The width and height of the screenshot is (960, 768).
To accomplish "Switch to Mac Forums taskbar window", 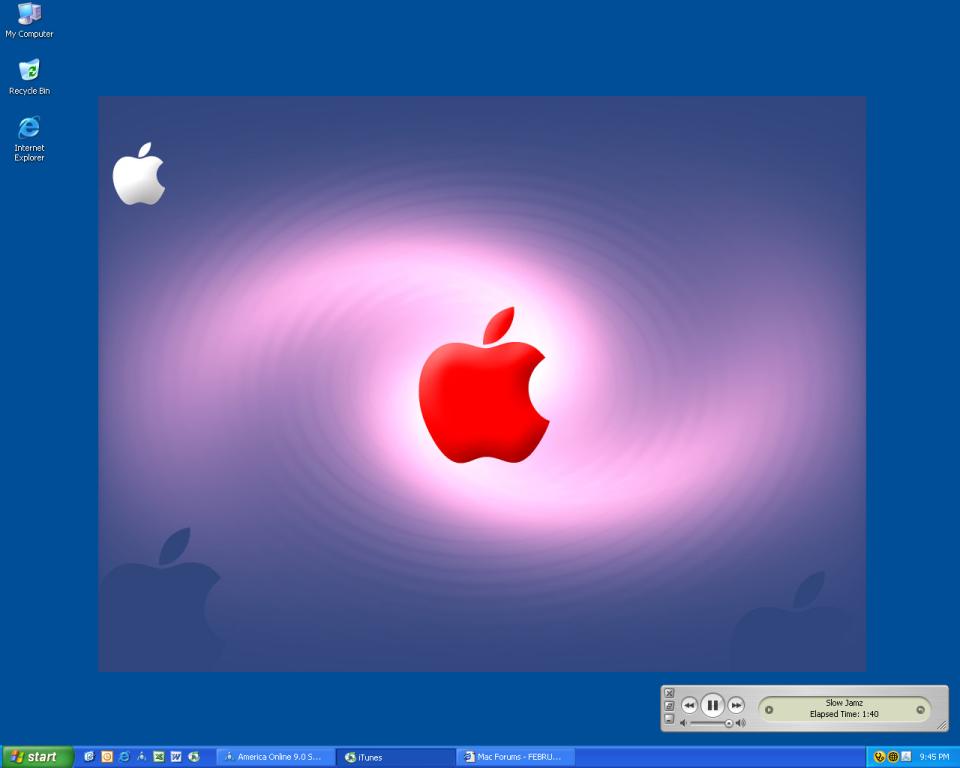I will coord(516,757).
